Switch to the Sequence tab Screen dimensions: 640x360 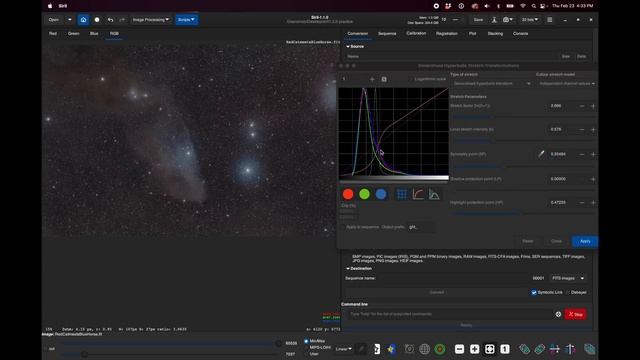click(387, 33)
